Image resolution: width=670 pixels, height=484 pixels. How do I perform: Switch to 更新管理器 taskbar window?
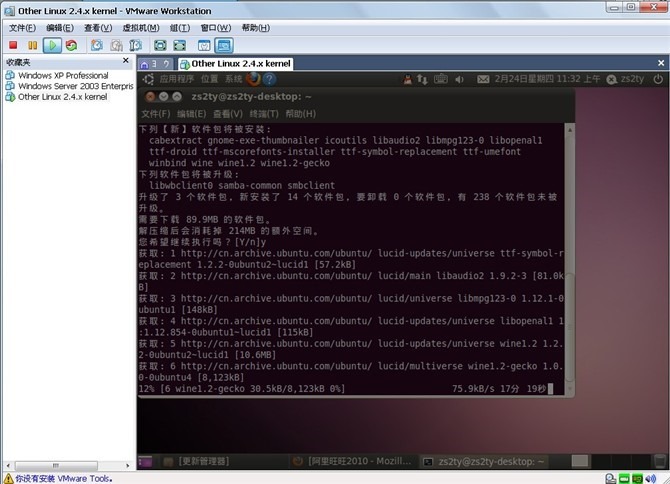click(x=197, y=461)
